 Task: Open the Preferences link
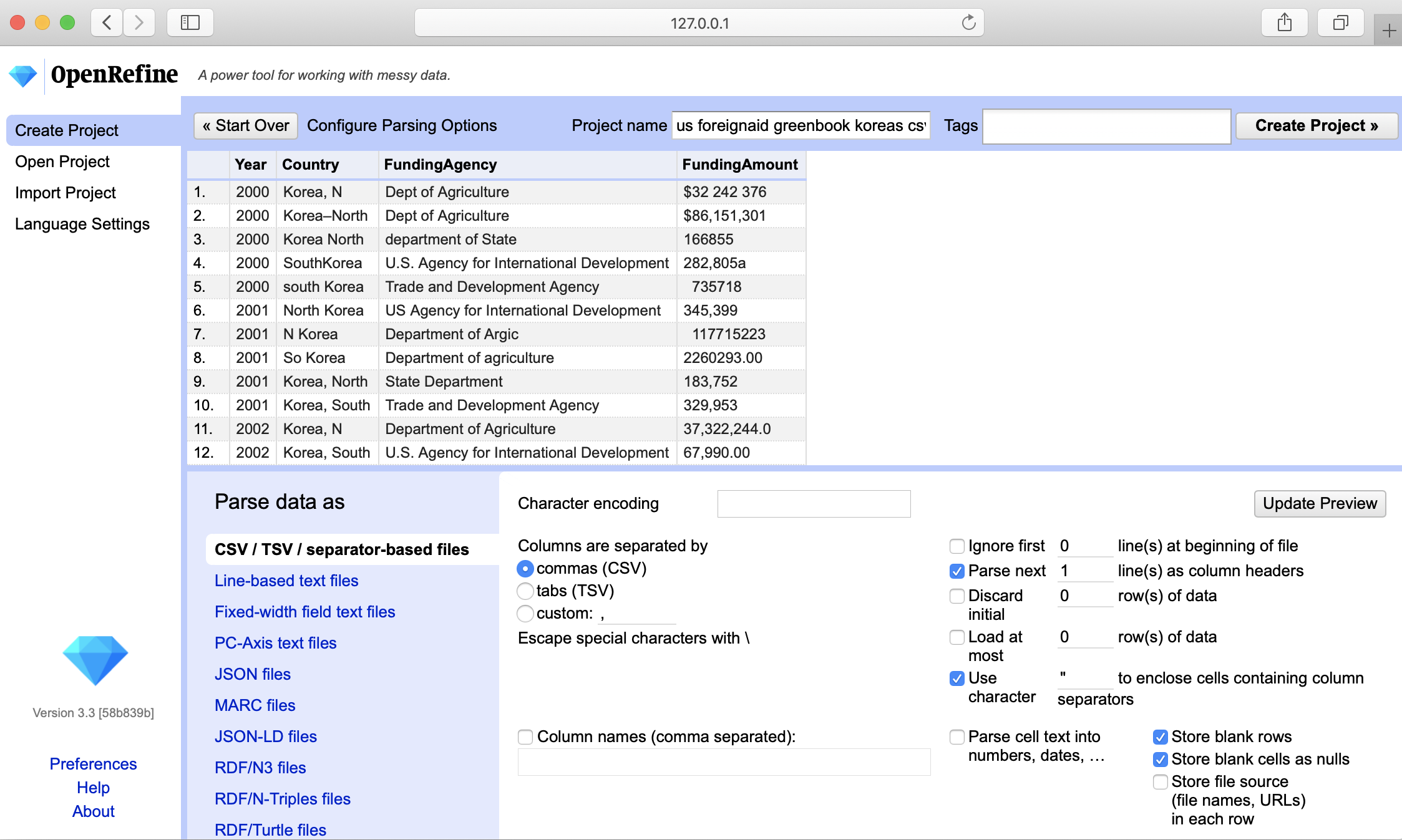coord(93,764)
